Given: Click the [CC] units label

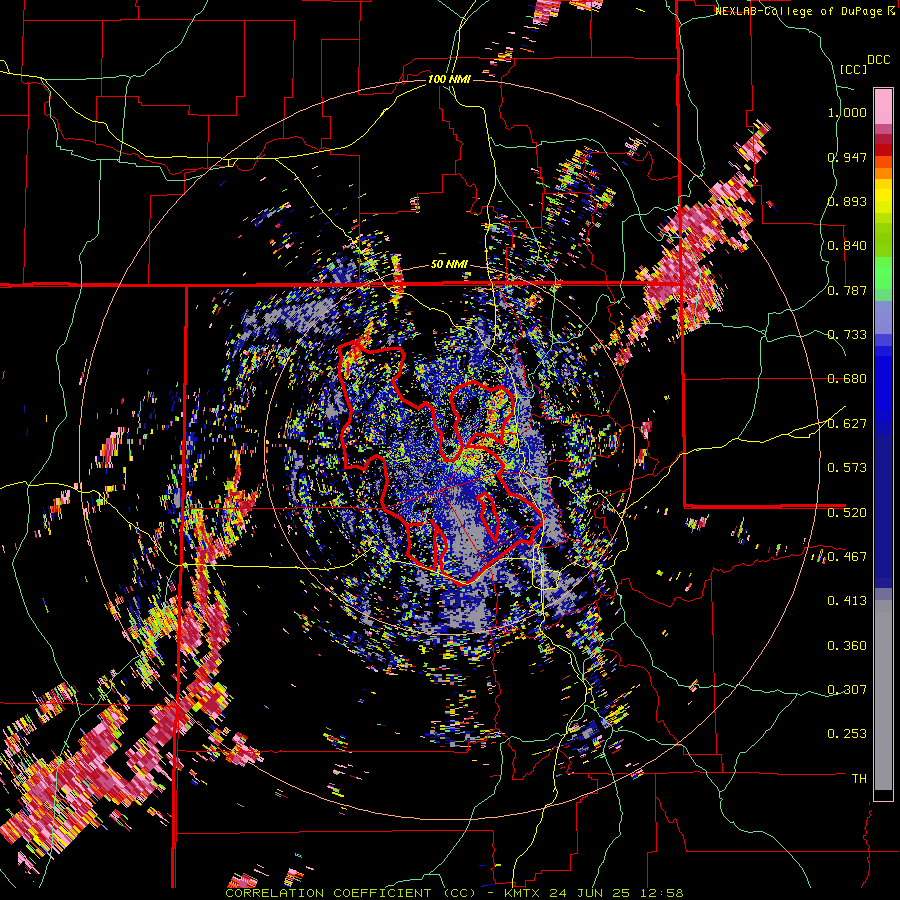Looking at the screenshot, I should click(x=853, y=69).
